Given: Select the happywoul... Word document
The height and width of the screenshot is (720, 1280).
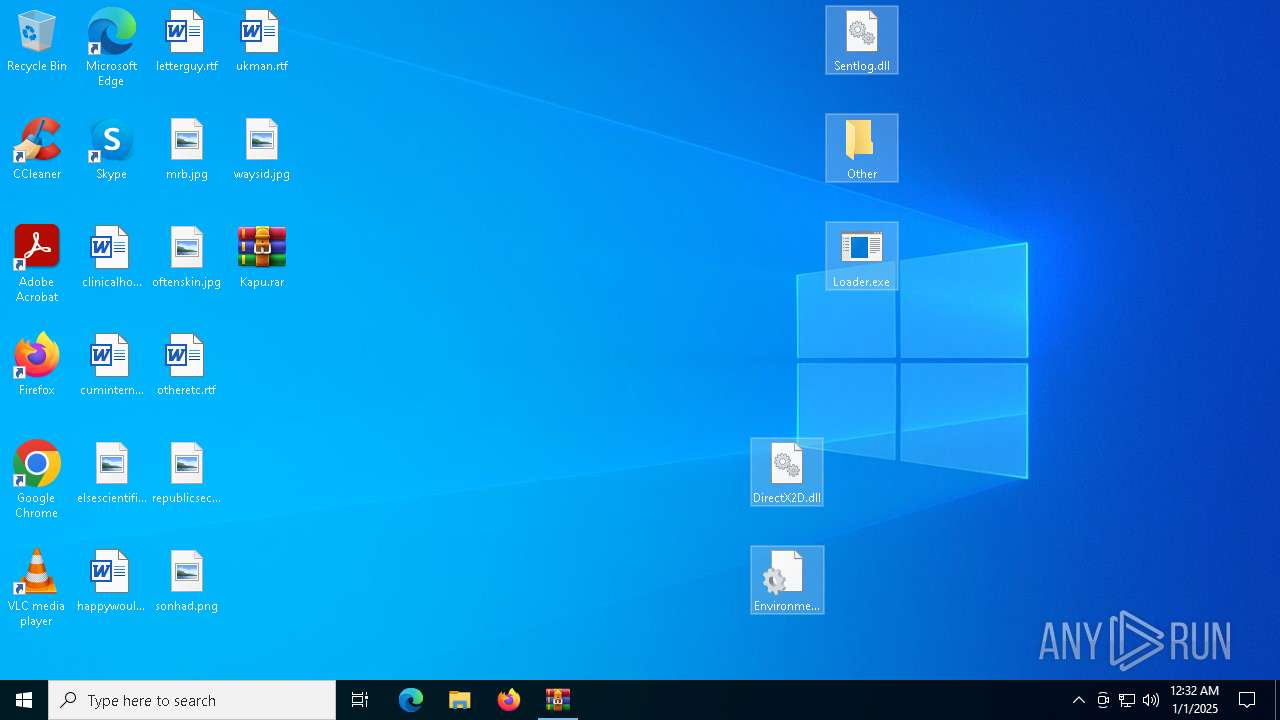Looking at the screenshot, I should (x=111, y=581).
